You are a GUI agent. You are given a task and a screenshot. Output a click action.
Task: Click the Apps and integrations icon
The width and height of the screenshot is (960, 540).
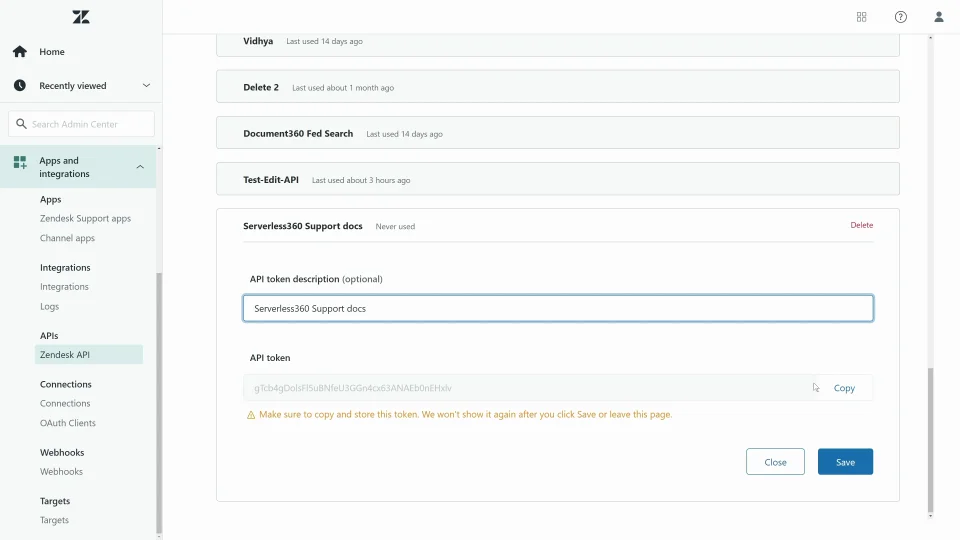click(20, 162)
